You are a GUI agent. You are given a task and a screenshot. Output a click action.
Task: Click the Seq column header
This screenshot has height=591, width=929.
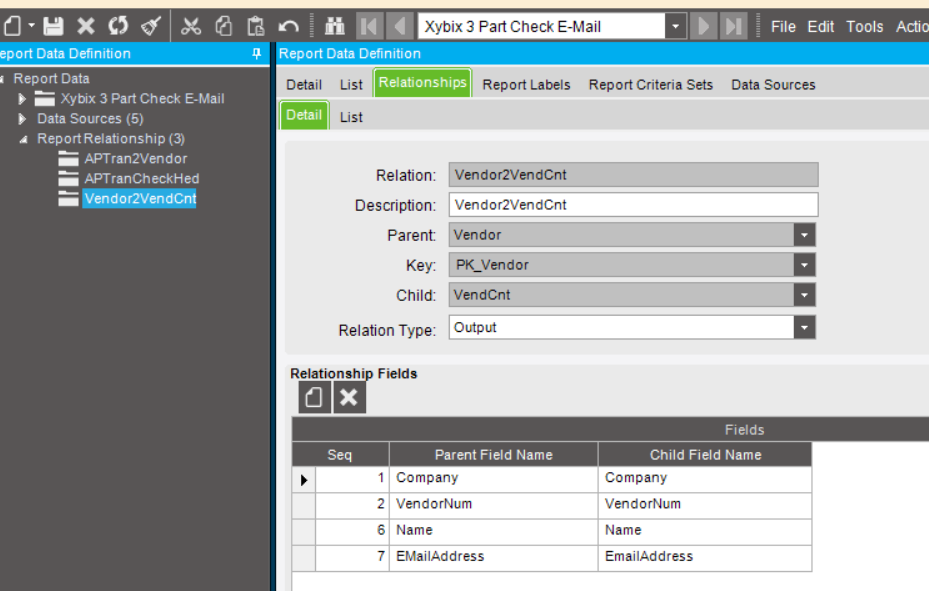pyautogui.click(x=340, y=455)
